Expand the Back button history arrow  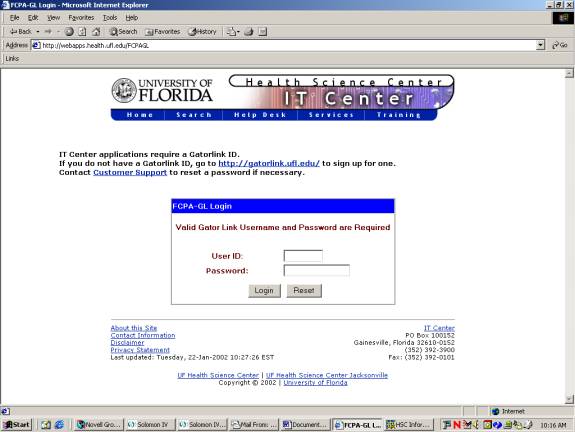(x=38, y=32)
